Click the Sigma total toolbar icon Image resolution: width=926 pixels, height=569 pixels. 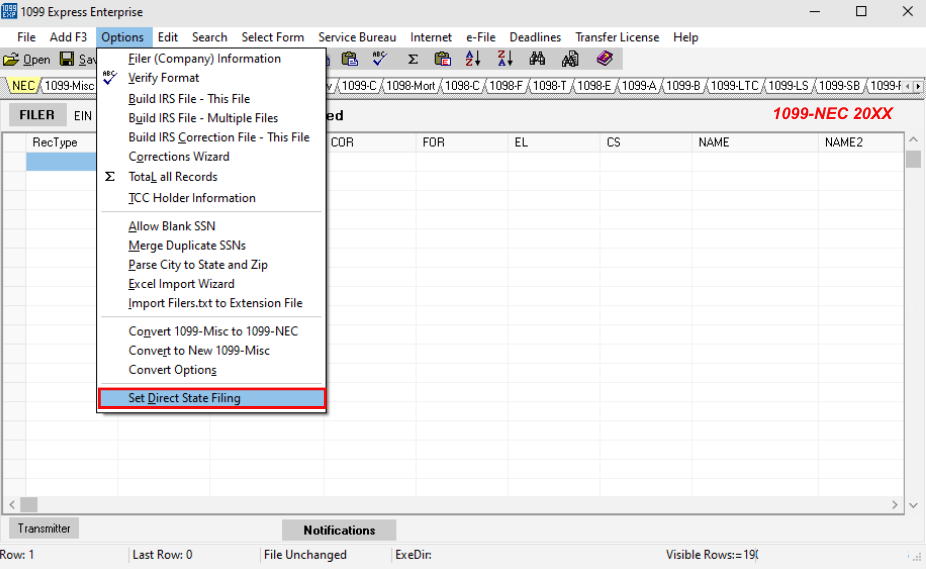tap(413, 59)
